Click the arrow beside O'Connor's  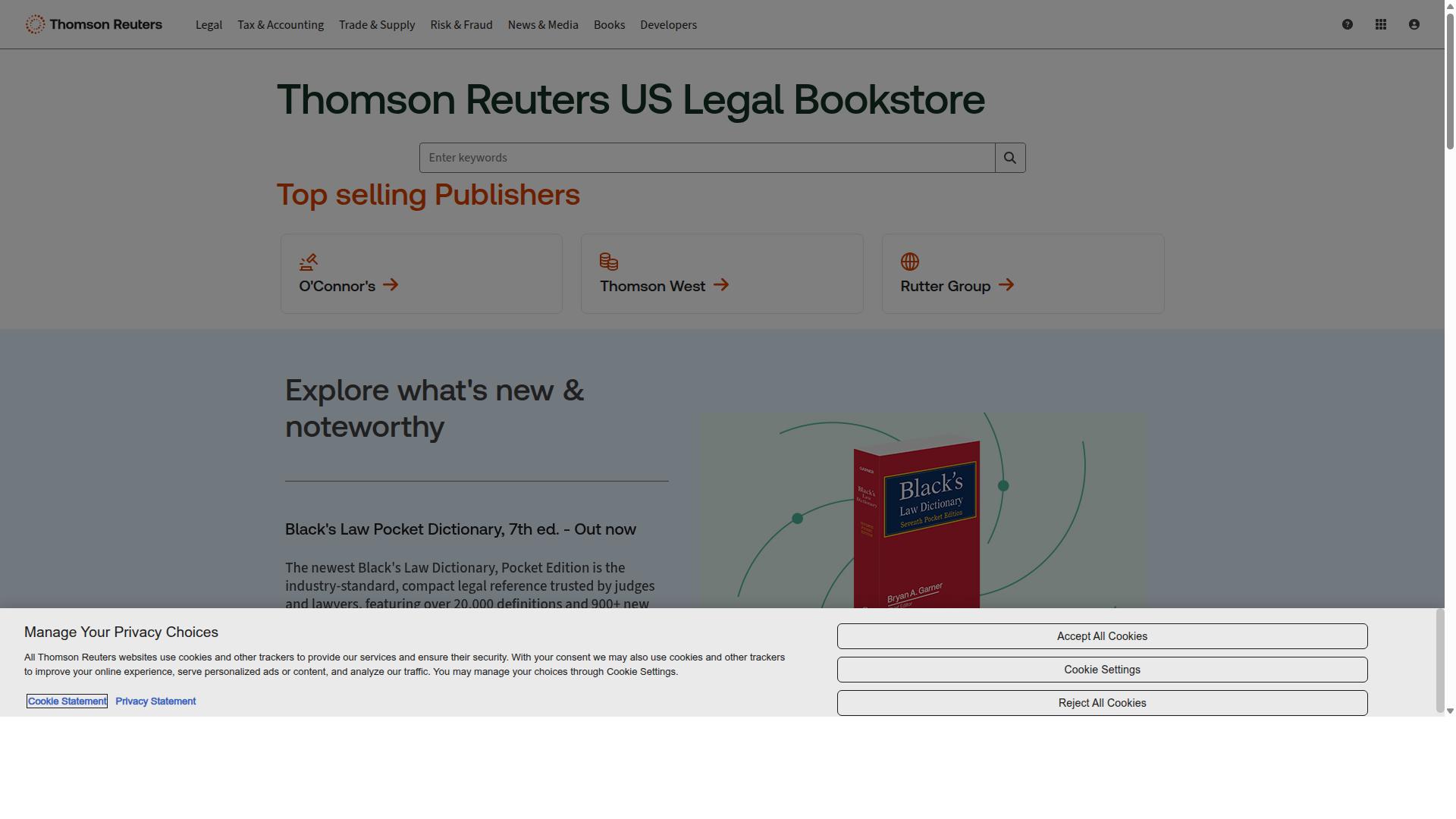(x=391, y=285)
